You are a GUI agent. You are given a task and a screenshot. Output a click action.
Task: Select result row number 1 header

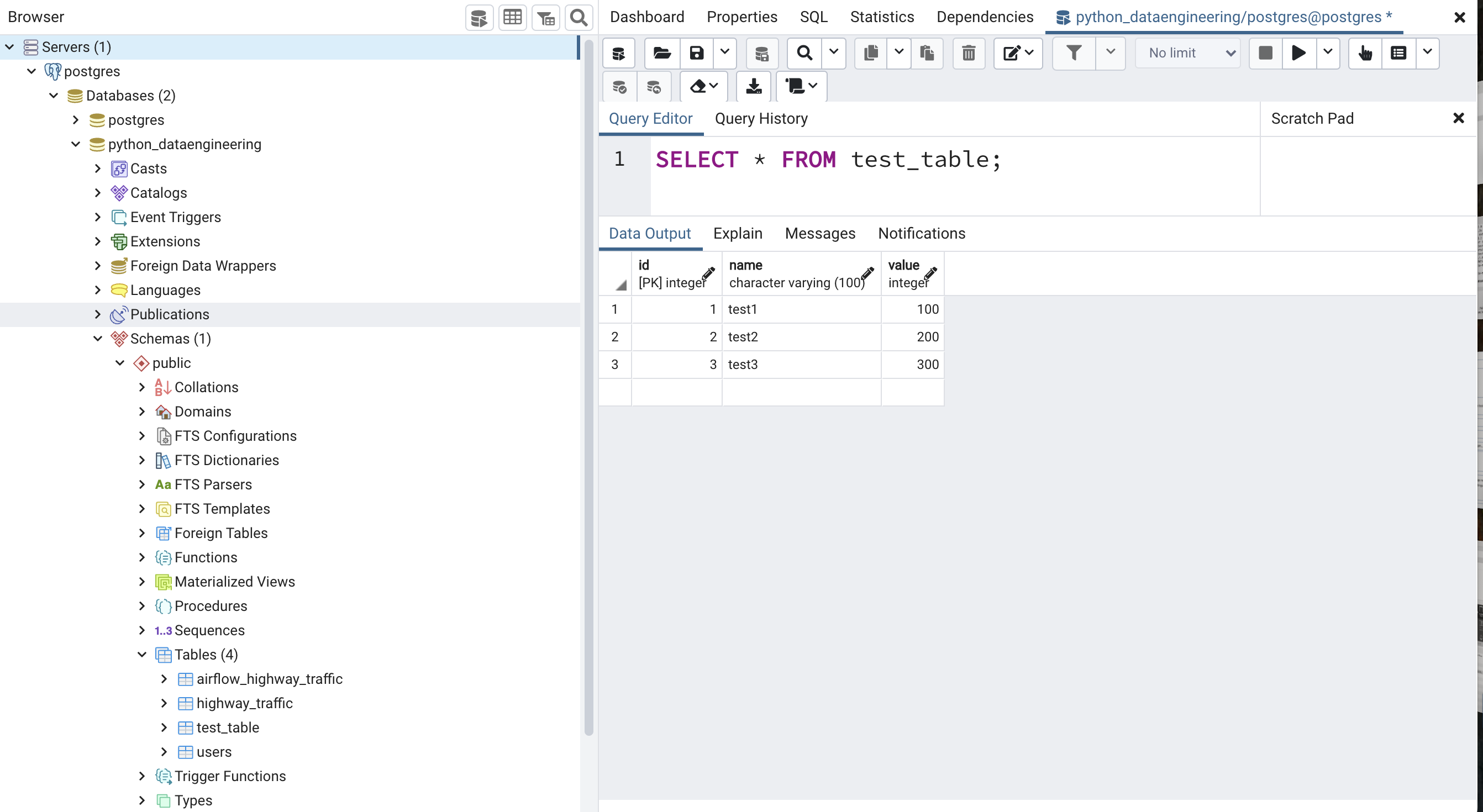(x=615, y=309)
